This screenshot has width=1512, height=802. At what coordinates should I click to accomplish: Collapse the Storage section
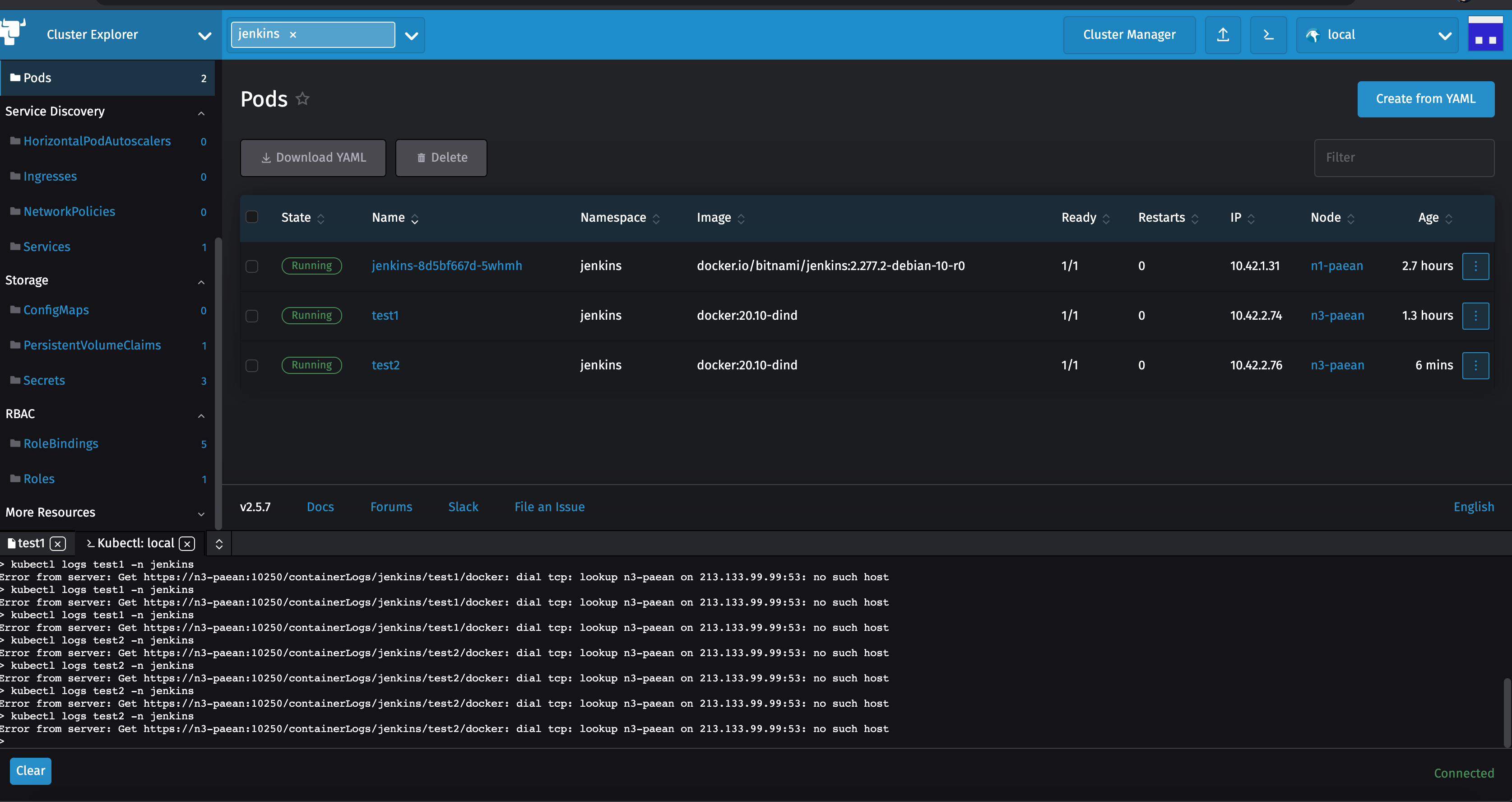201,282
